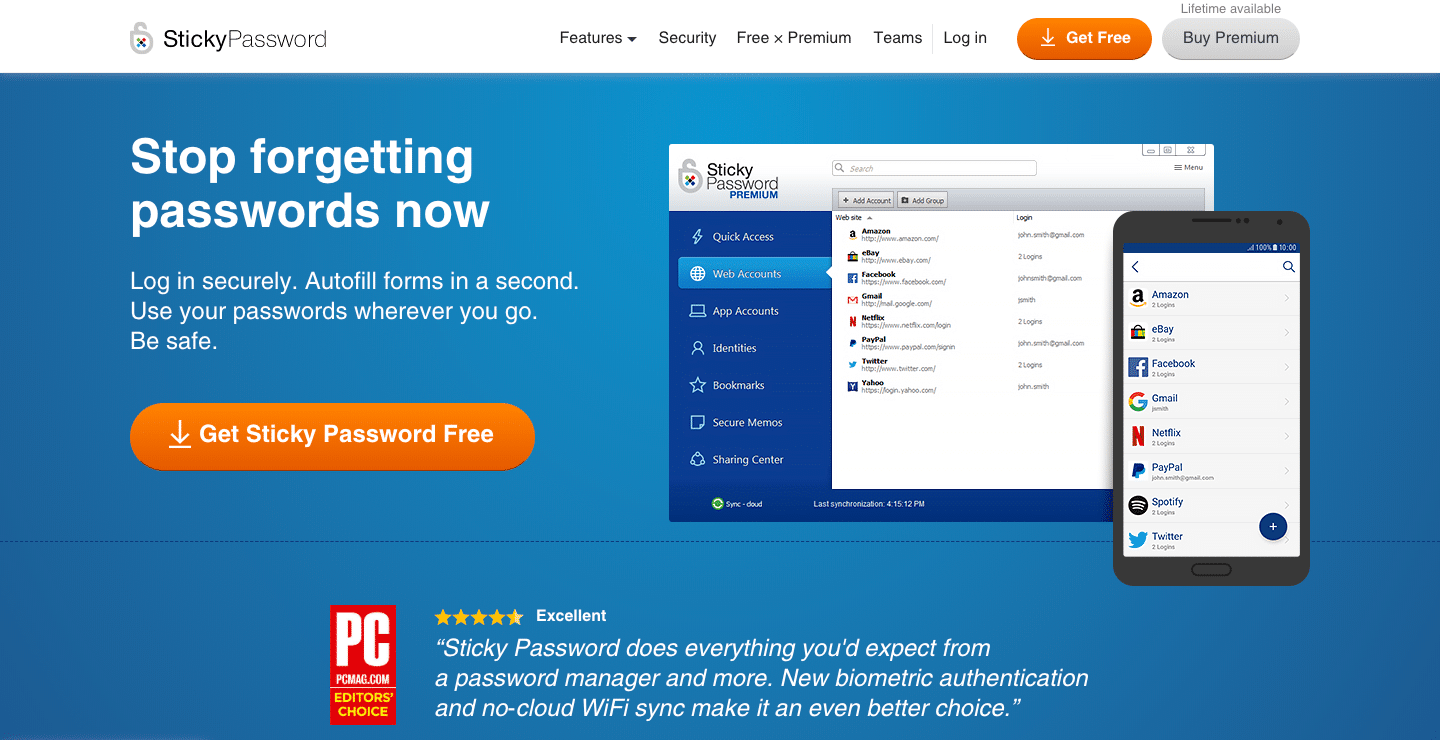Tap the Amazon logo on phone list
This screenshot has height=740, width=1440.
[x=1138, y=298]
